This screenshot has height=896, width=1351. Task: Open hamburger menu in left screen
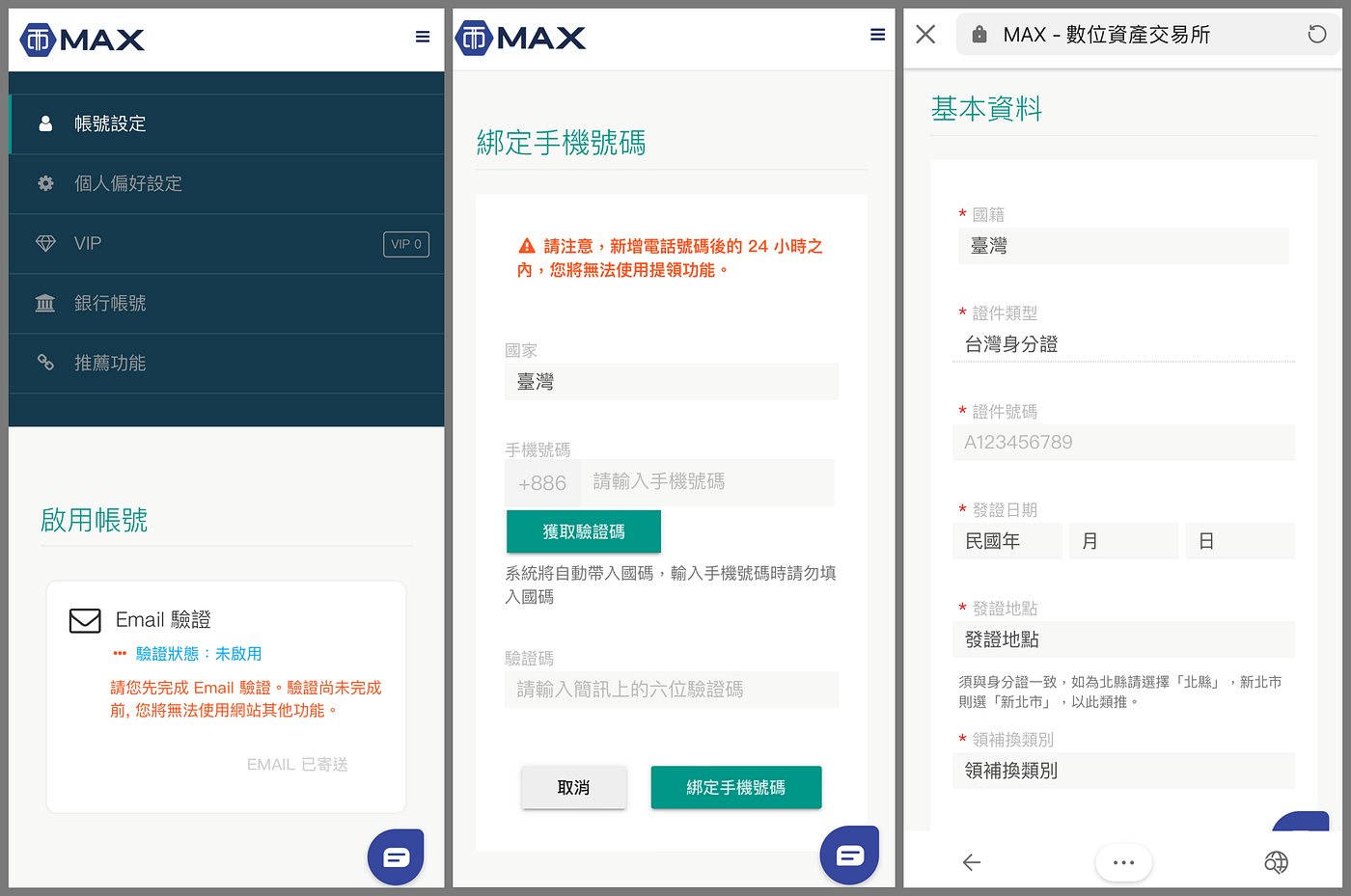pos(423,37)
